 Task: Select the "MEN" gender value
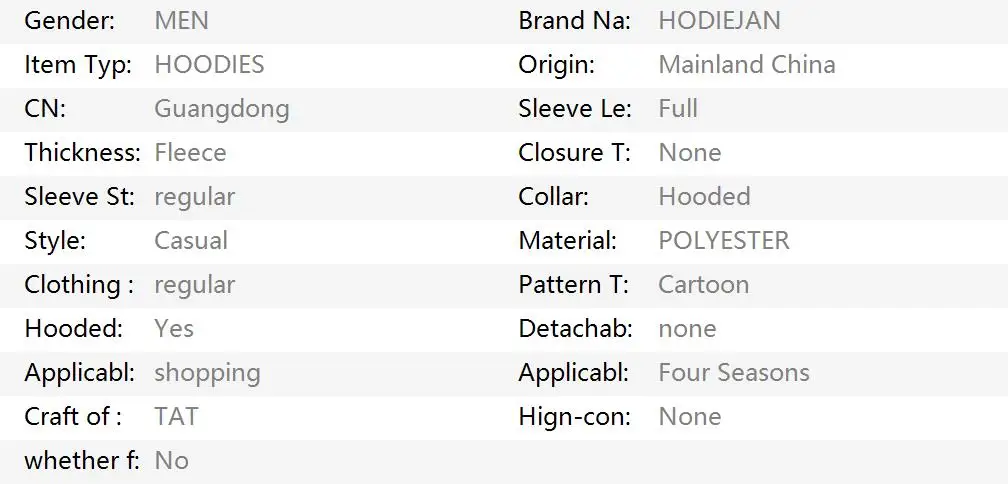[181, 21]
